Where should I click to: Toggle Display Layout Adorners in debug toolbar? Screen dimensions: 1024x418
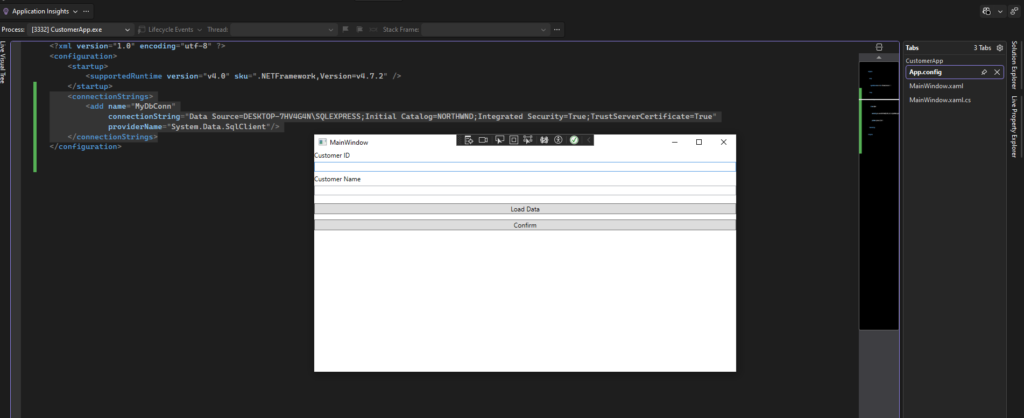point(514,140)
